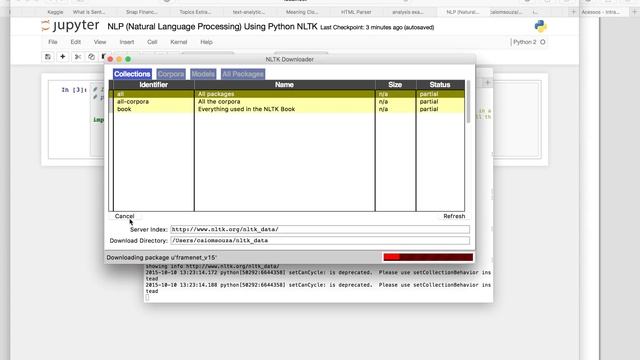Edit the Download Directory field
640x360 pixels.
click(320, 240)
